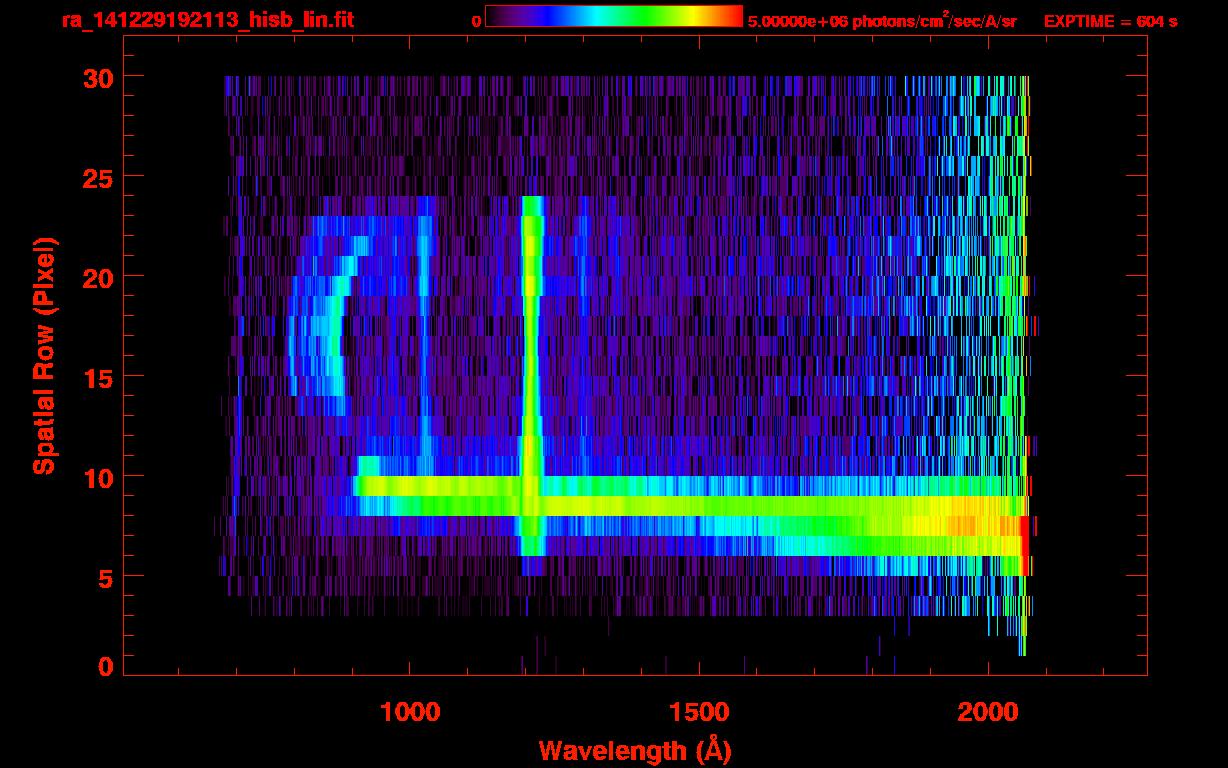Image resolution: width=1228 pixels, height=768 pixels.
Task: Click the color bar minimum label 0
Action: [476, 20]
